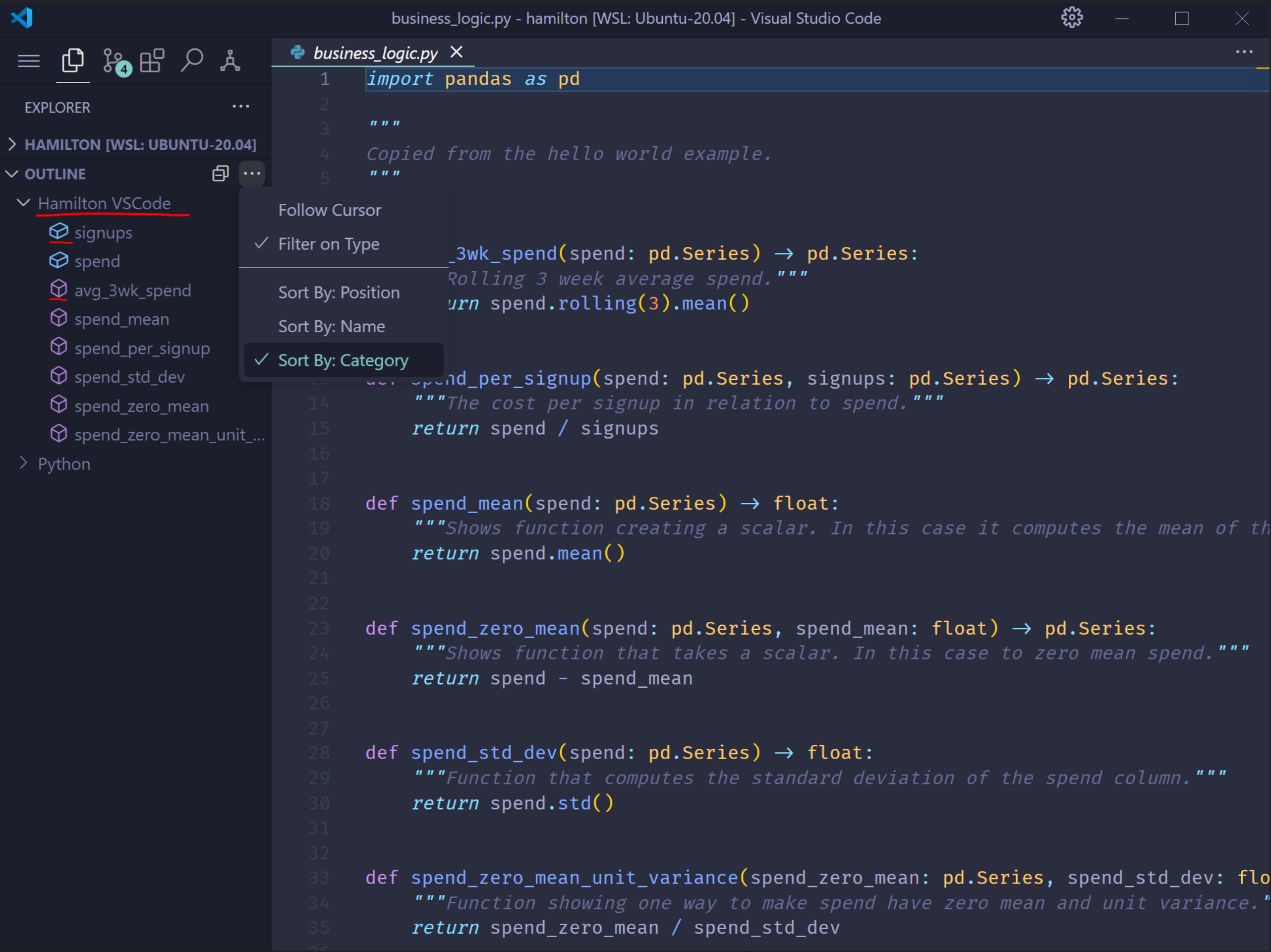Screen dimensions: 1271x952
Task: Open the Extensions view icon
Action: (x=152, y=60)
